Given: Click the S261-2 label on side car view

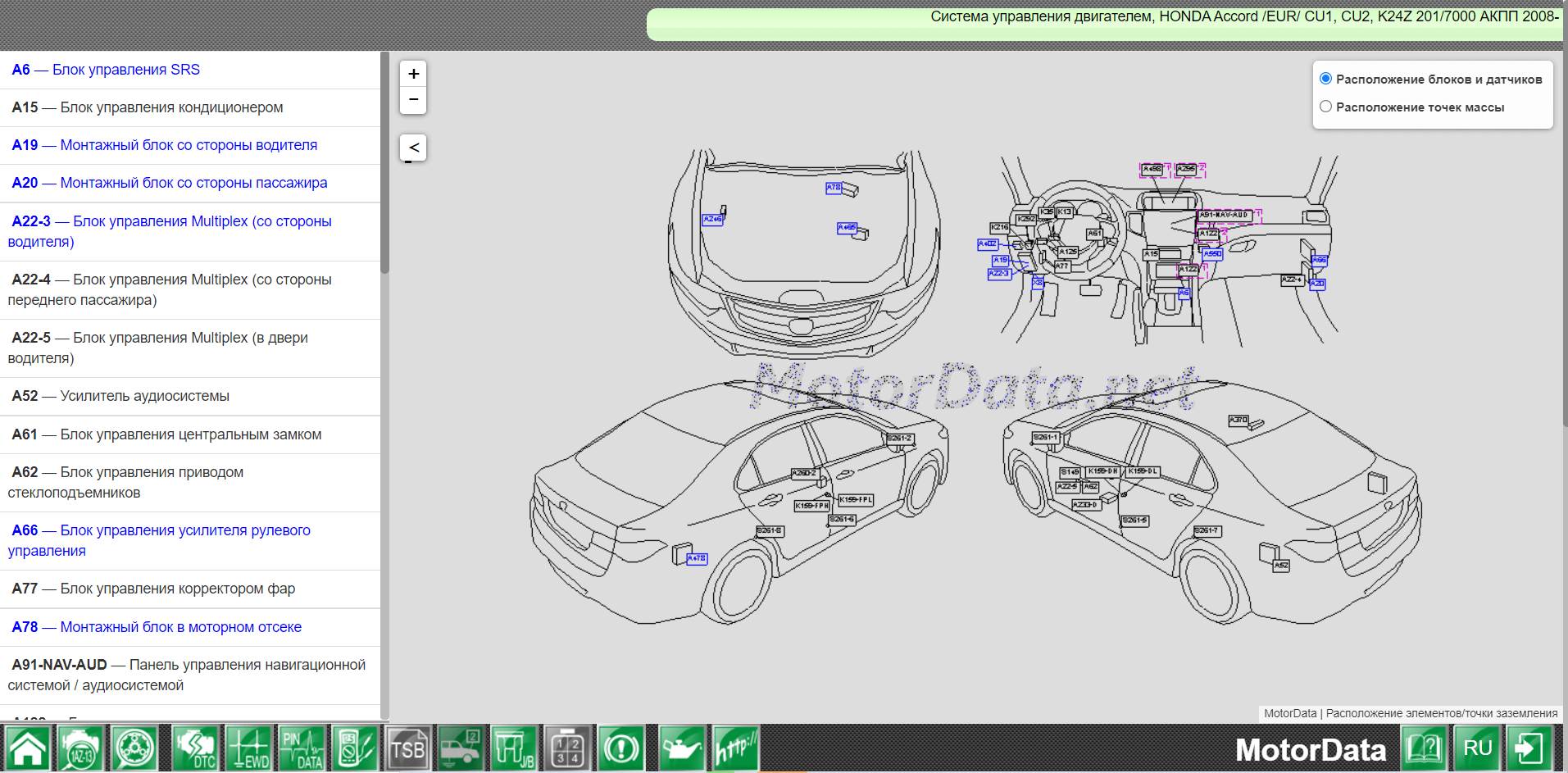Looking at the screenshot, I should (900, 439).
